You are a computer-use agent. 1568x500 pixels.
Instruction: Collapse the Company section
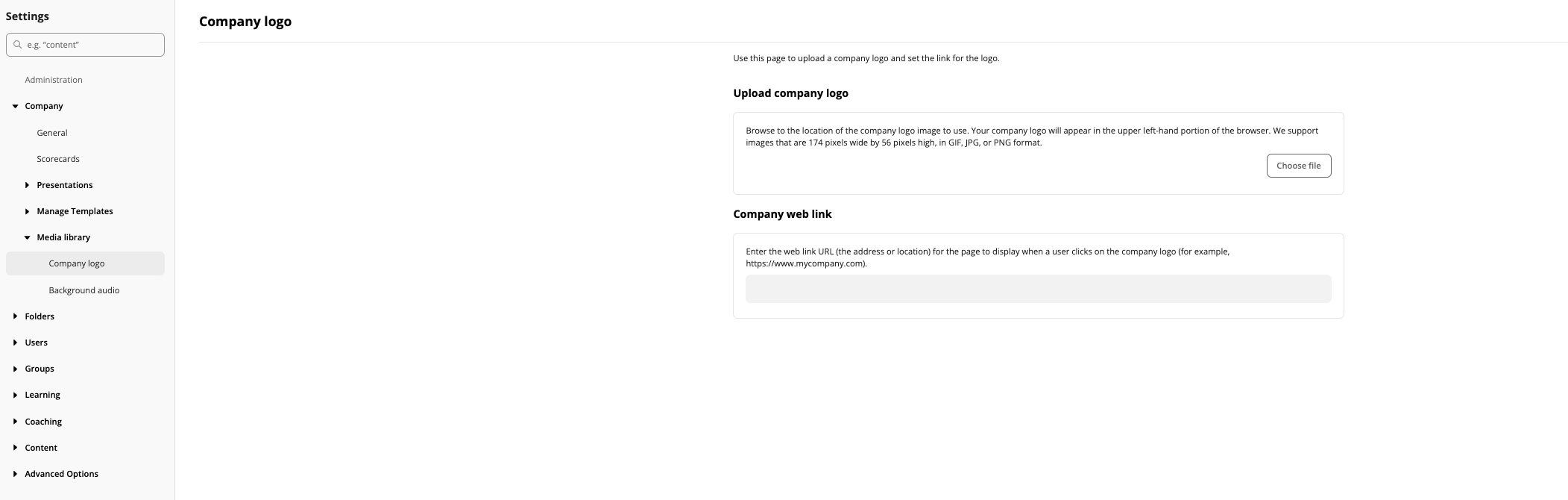click(x=16, y=106)
